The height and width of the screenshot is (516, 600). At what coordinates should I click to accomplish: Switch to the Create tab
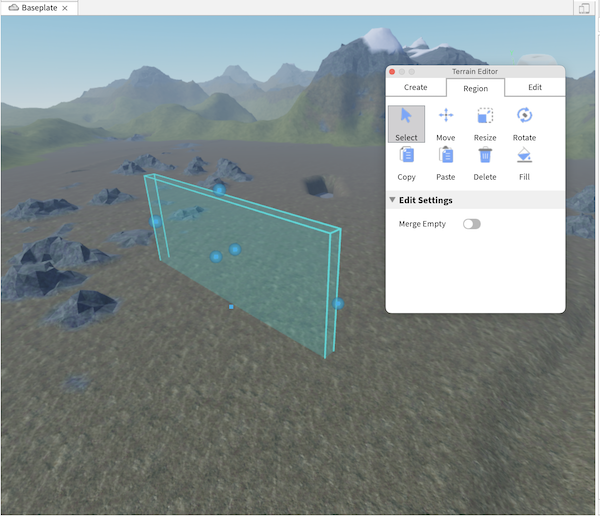(x=416, y=87)
